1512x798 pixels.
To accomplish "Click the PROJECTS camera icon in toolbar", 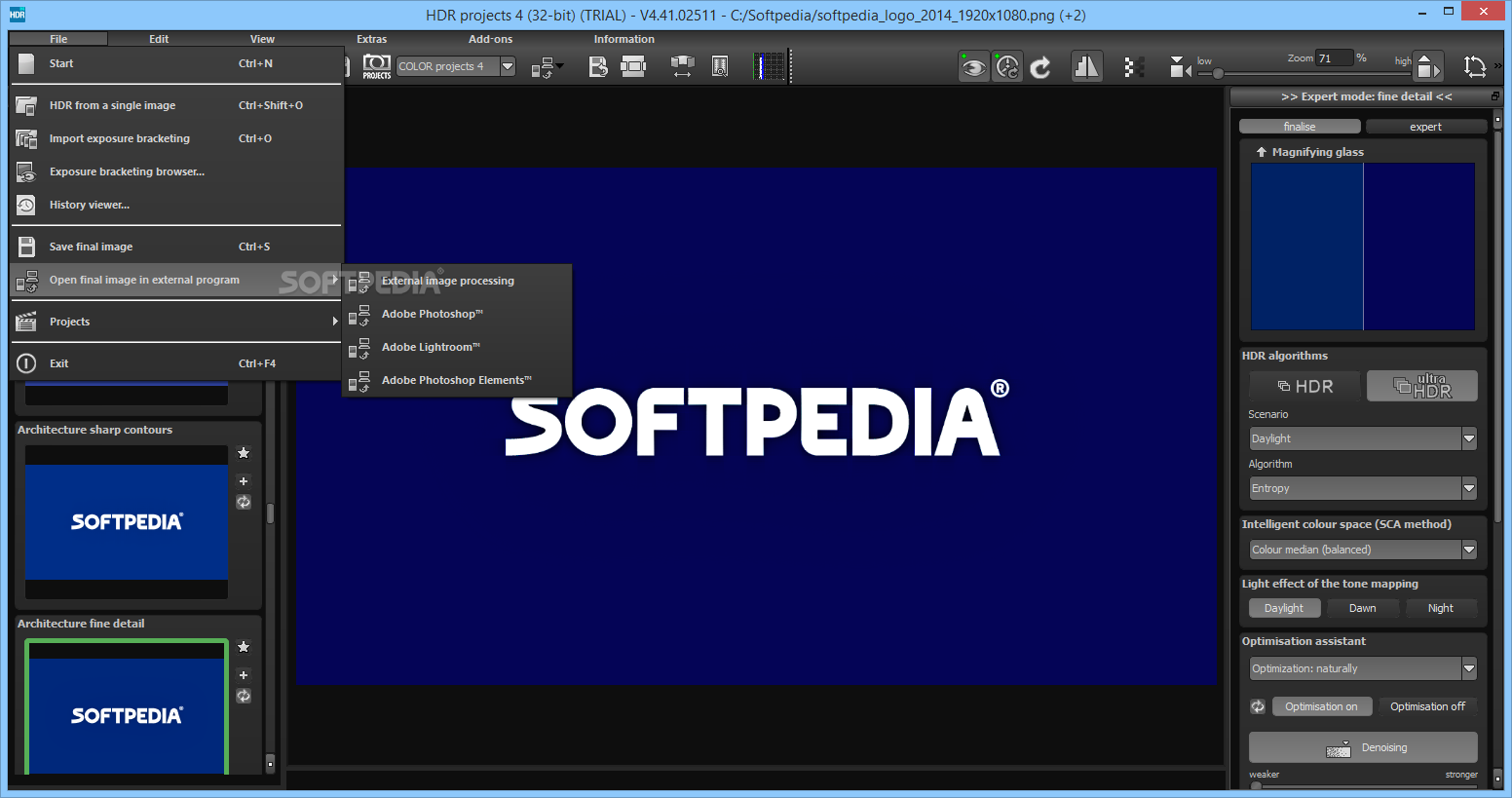I will click(377, 66).
